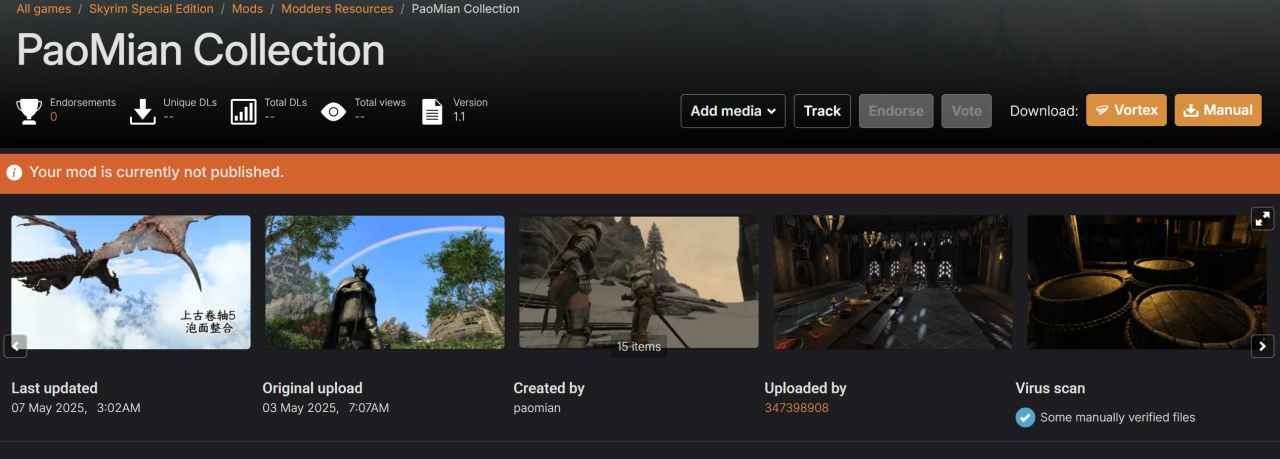Click the Endorse button

tap(896, 111)
